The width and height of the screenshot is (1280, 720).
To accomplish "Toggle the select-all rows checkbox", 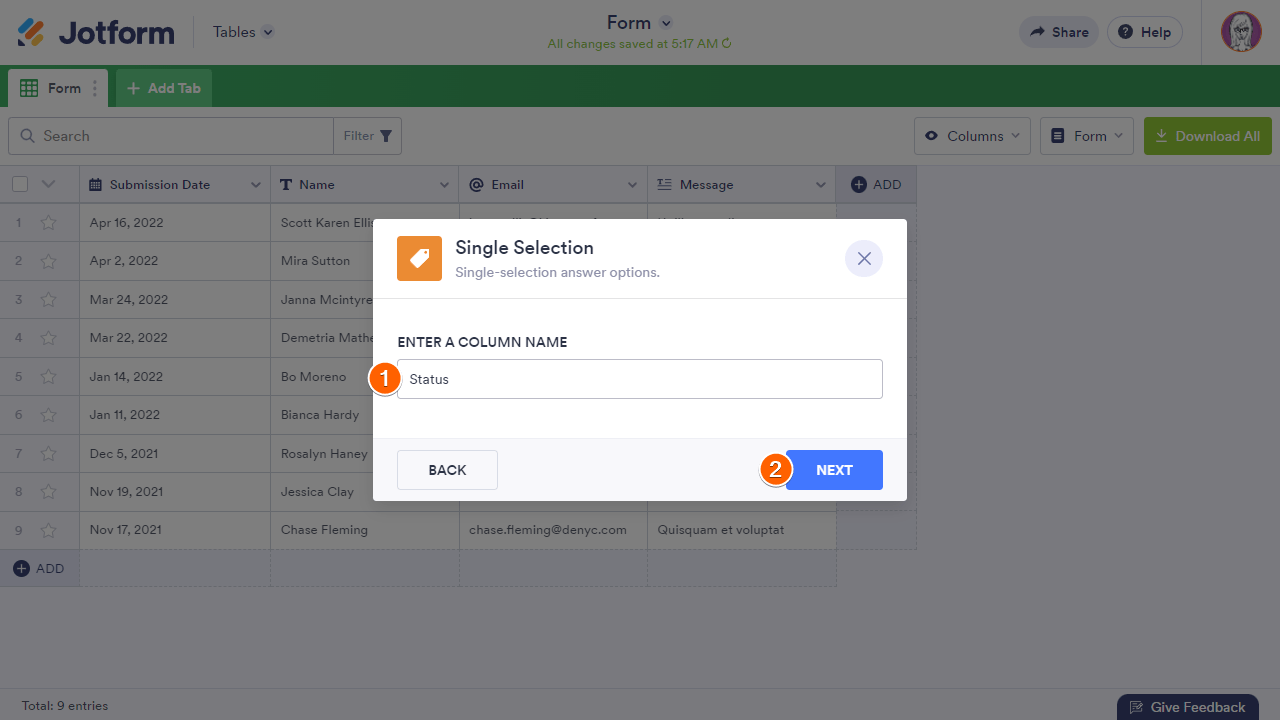I will tap(20, 184).
